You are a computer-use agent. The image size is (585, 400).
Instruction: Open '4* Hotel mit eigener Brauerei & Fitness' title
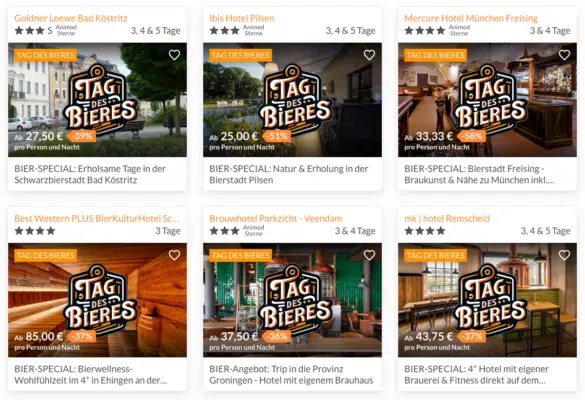[476, 375]
